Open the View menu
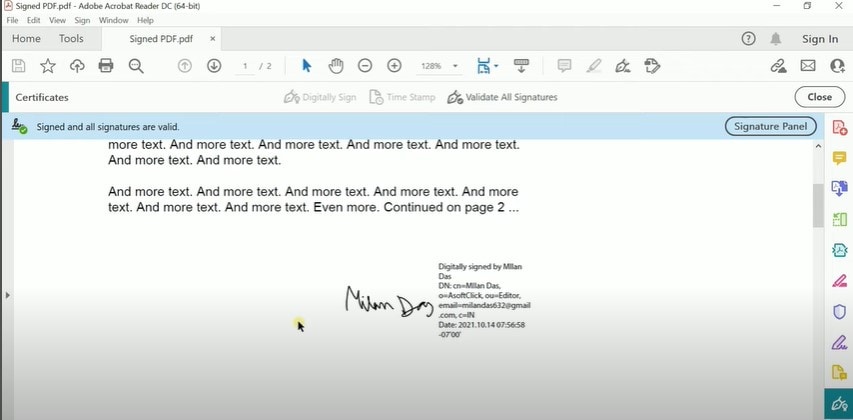 pyautogui.click(x=57, y=20)
